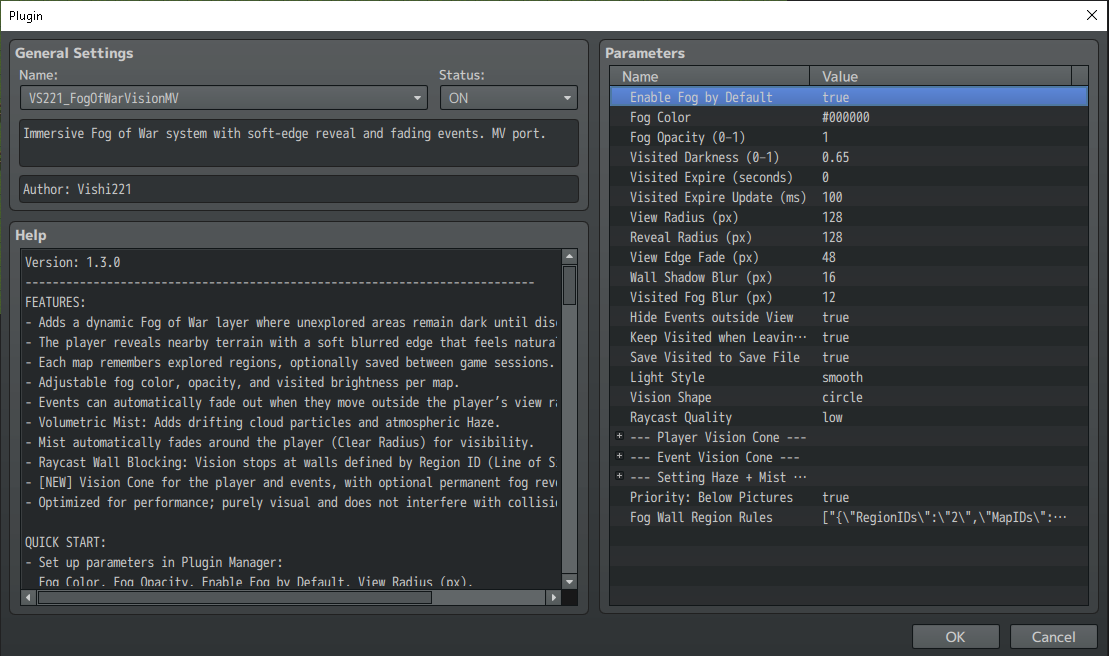The width and height of the screenshot is (1109, 656).
Task: Select the Save Visited to Save File parameter
Action: [x=714, y=357]
